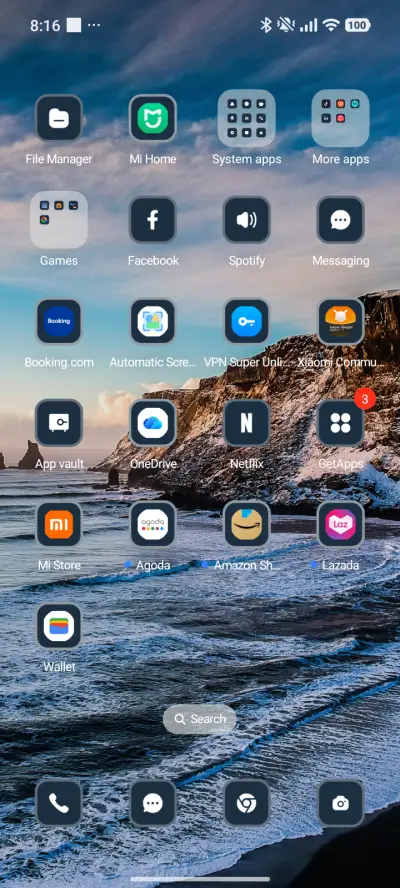
Task: Launch the Mi Home app
Action: coord(152,118)
